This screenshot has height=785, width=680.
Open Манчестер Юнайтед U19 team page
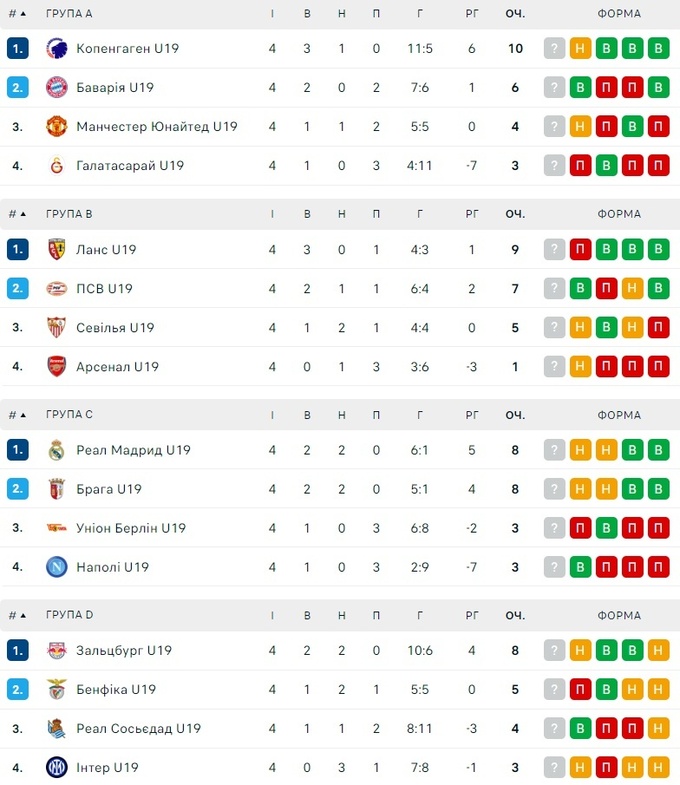[157, 126]
